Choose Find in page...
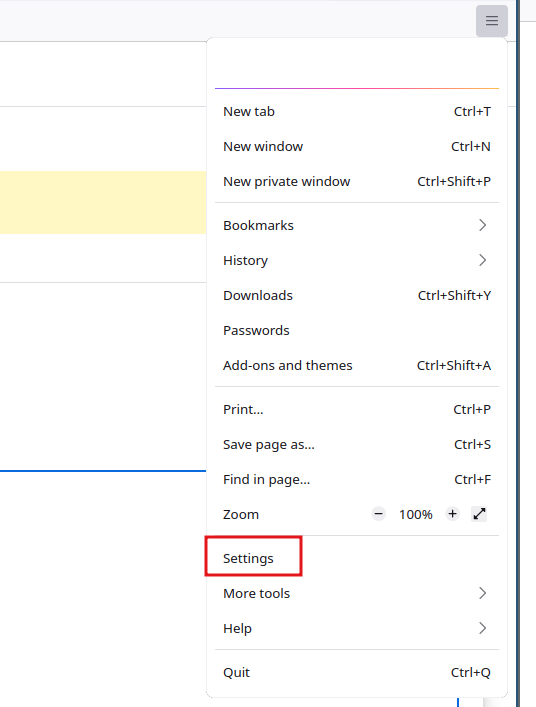This screenshot has height=707, width=536. pyautogui.click(x=357, y=479)
